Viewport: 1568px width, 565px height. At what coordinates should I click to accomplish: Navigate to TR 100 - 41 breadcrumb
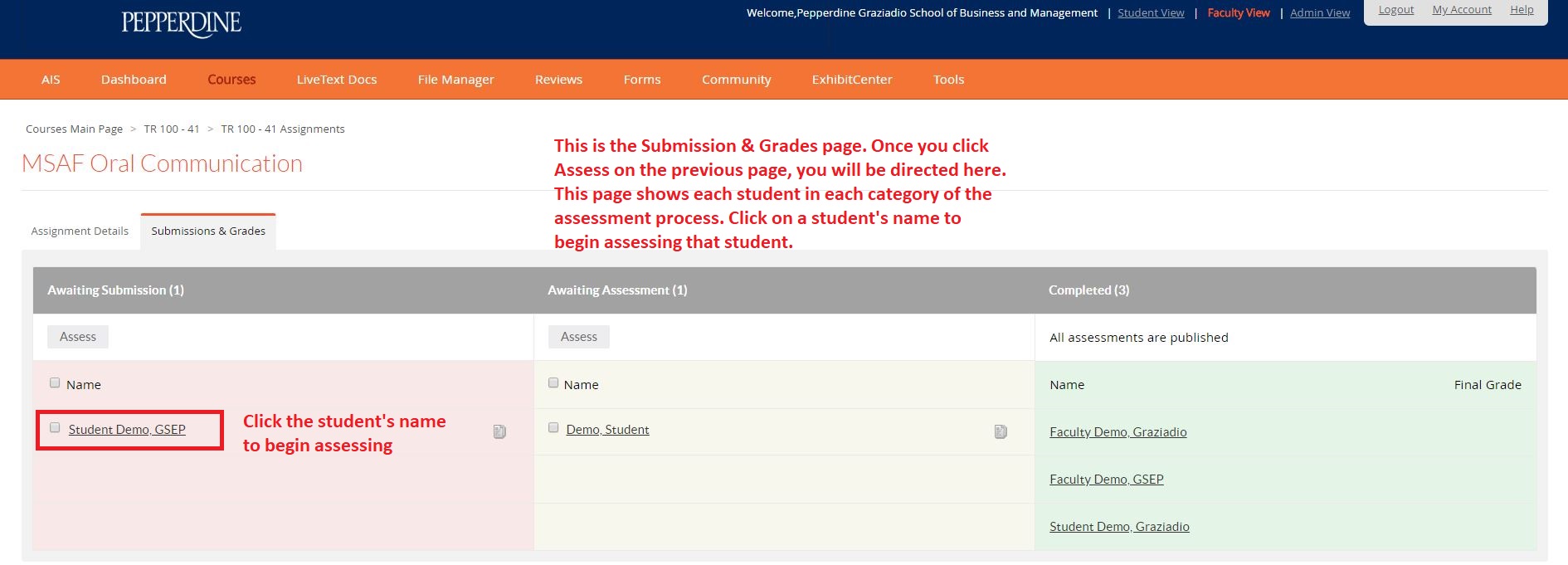(172, 129)
